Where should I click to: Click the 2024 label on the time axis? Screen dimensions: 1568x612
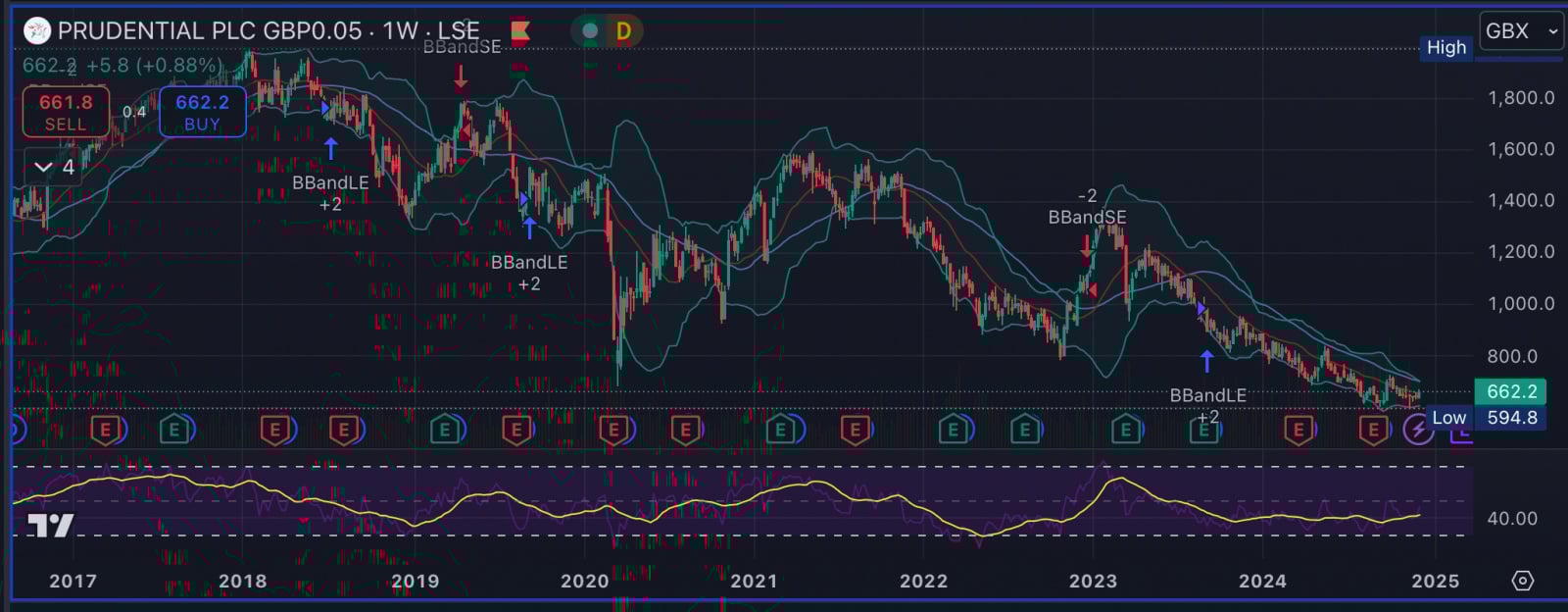[x=1262, y=582]
